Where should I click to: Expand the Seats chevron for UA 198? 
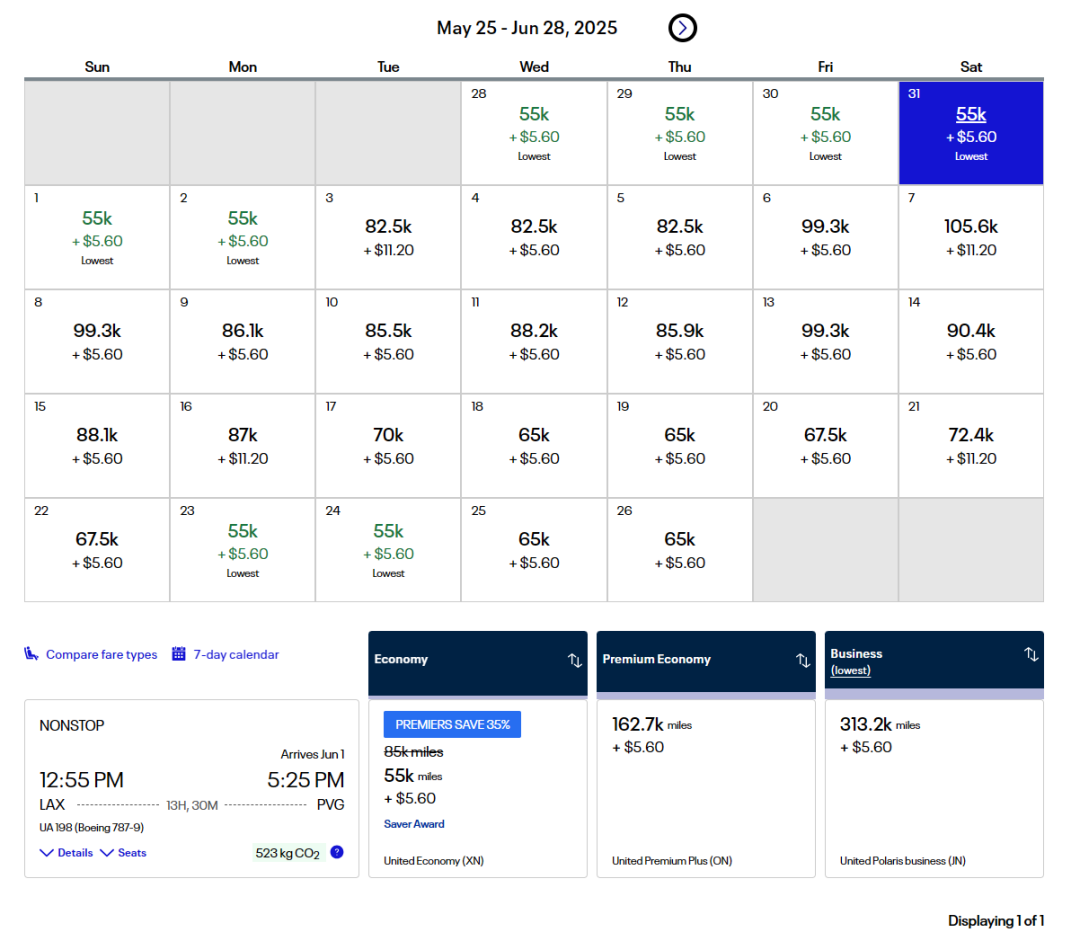tap(107, 853)
